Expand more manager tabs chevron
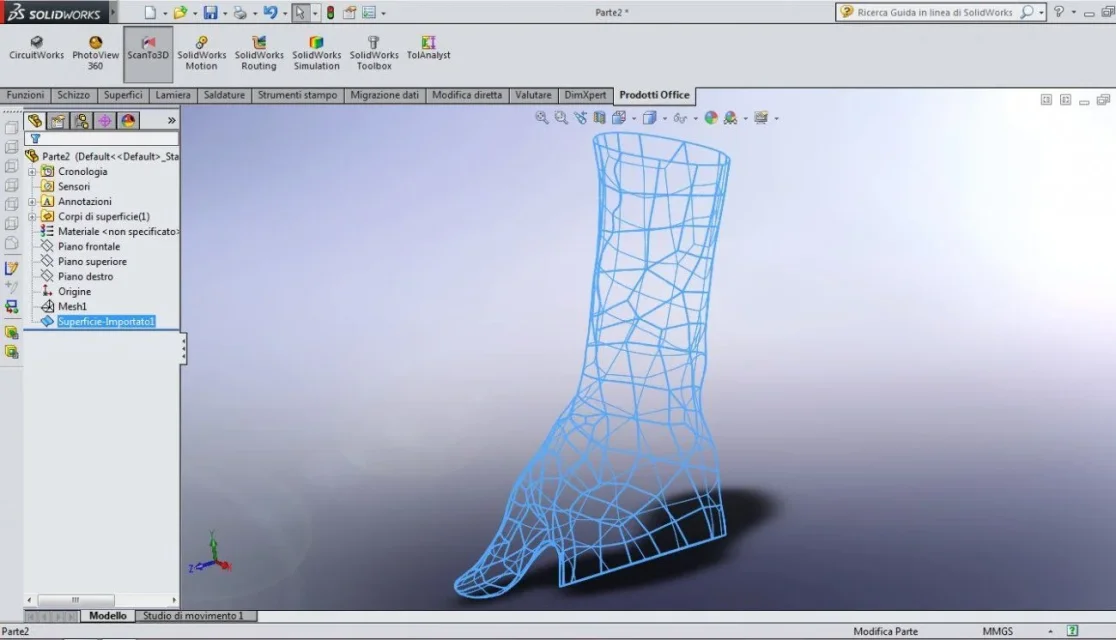Image resolution: width=1116 pixels, height=640 pixels. pyautogui.click(x=172, y=120)
